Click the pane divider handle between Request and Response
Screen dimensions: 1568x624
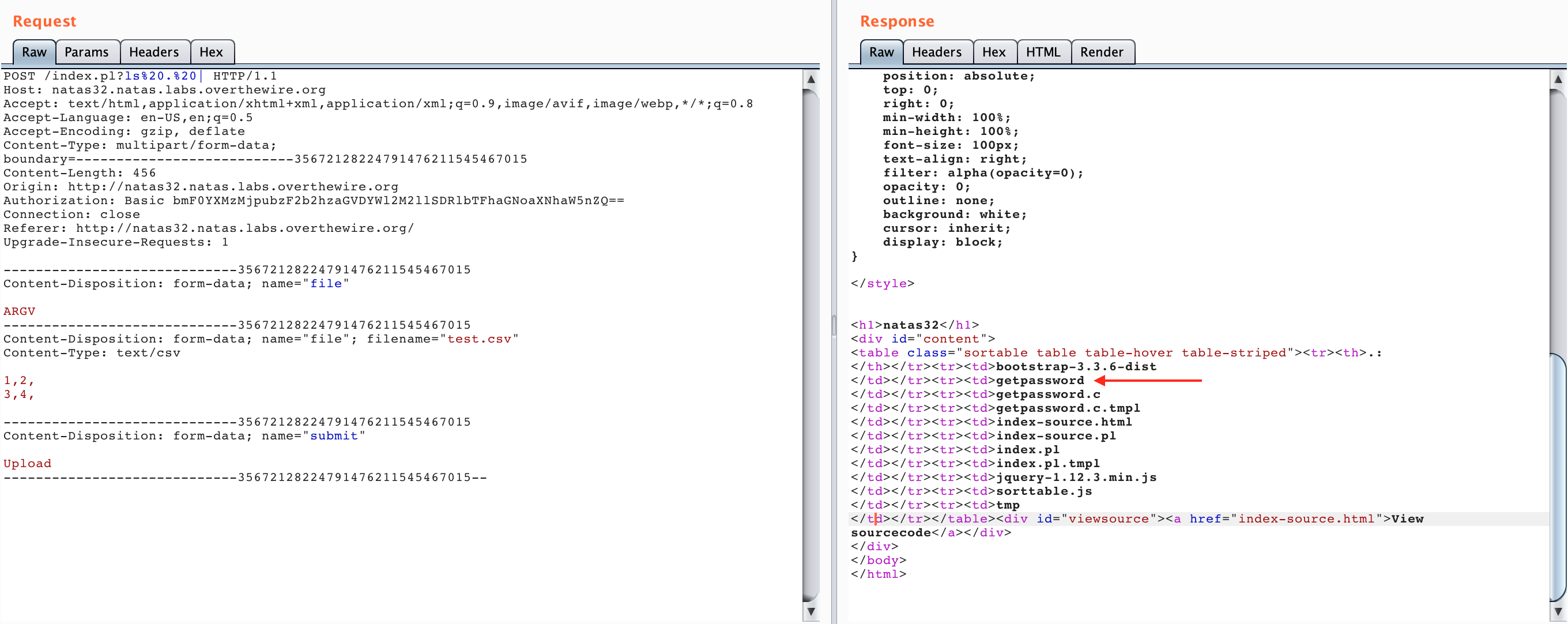coord(834,325)
